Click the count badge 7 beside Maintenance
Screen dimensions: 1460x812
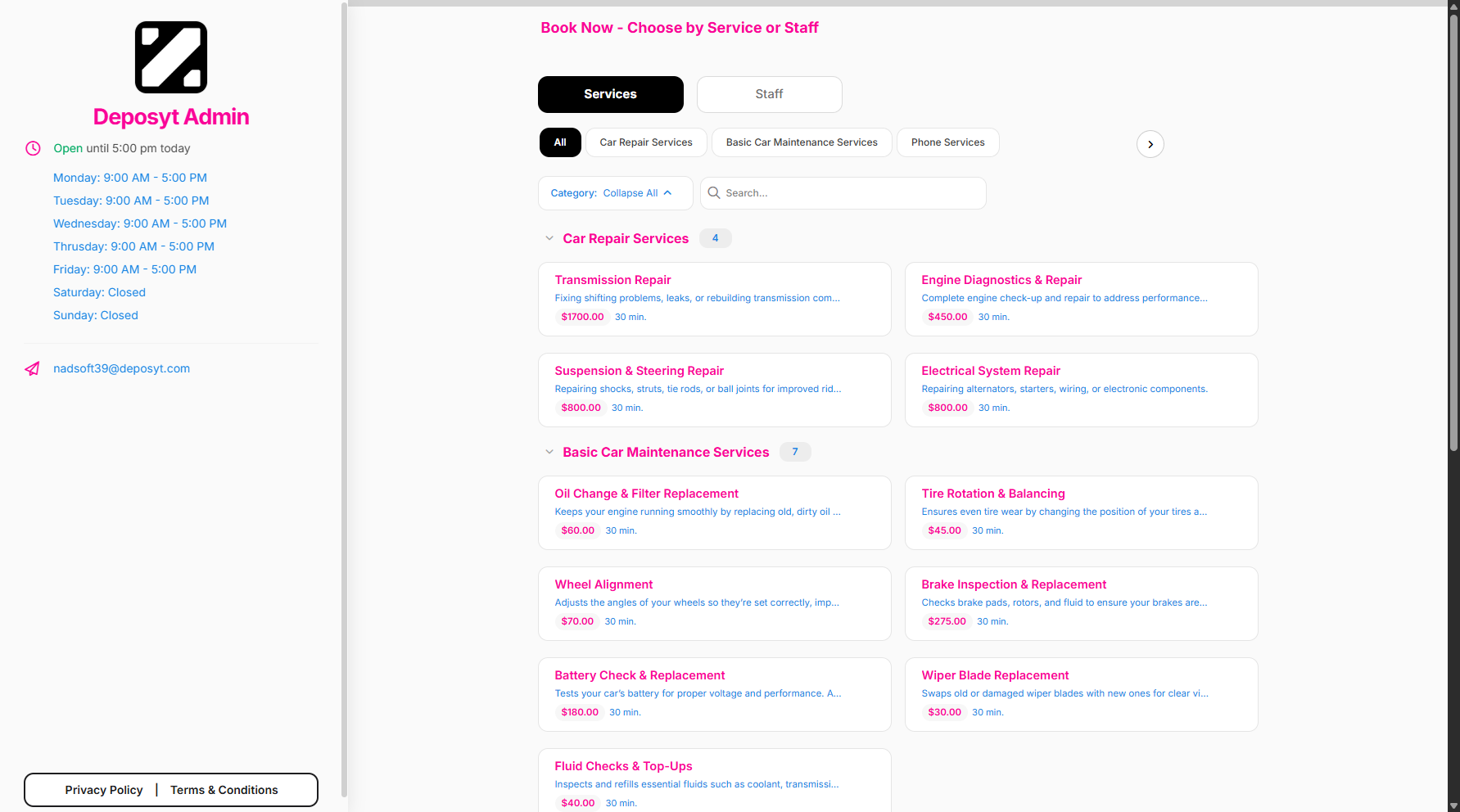(x=795, y=452)
